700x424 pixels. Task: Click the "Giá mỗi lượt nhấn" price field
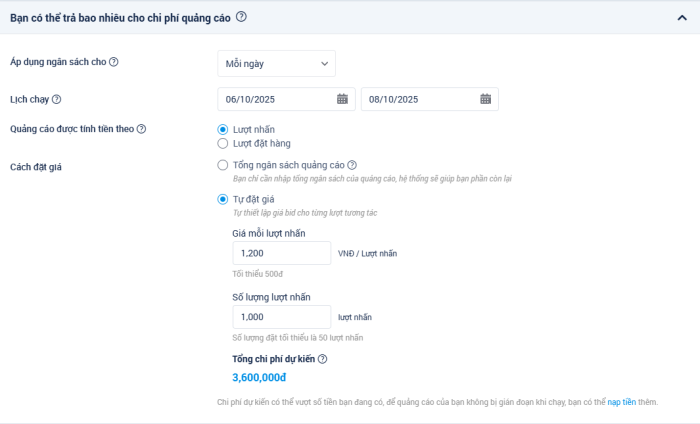(281, 253)
